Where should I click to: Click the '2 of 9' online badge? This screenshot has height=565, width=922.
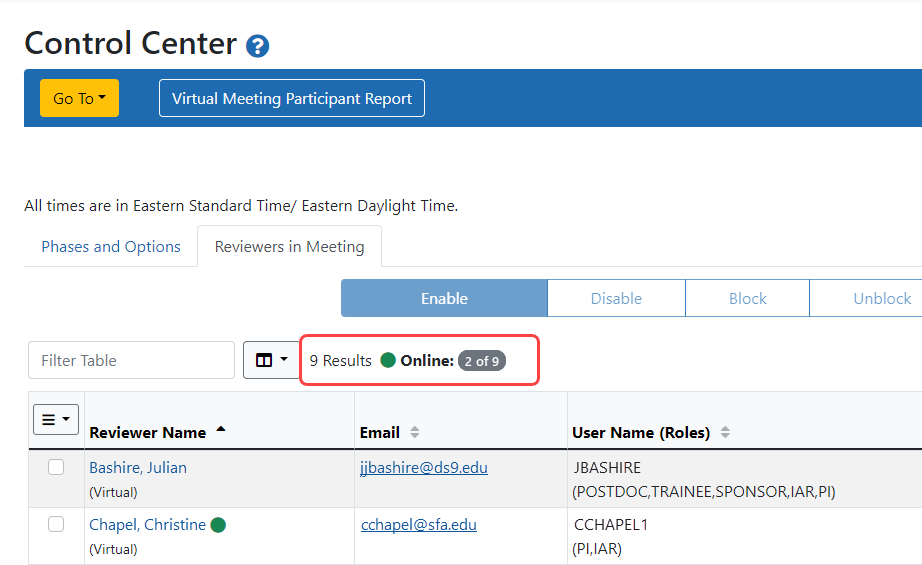click(482, 361)
